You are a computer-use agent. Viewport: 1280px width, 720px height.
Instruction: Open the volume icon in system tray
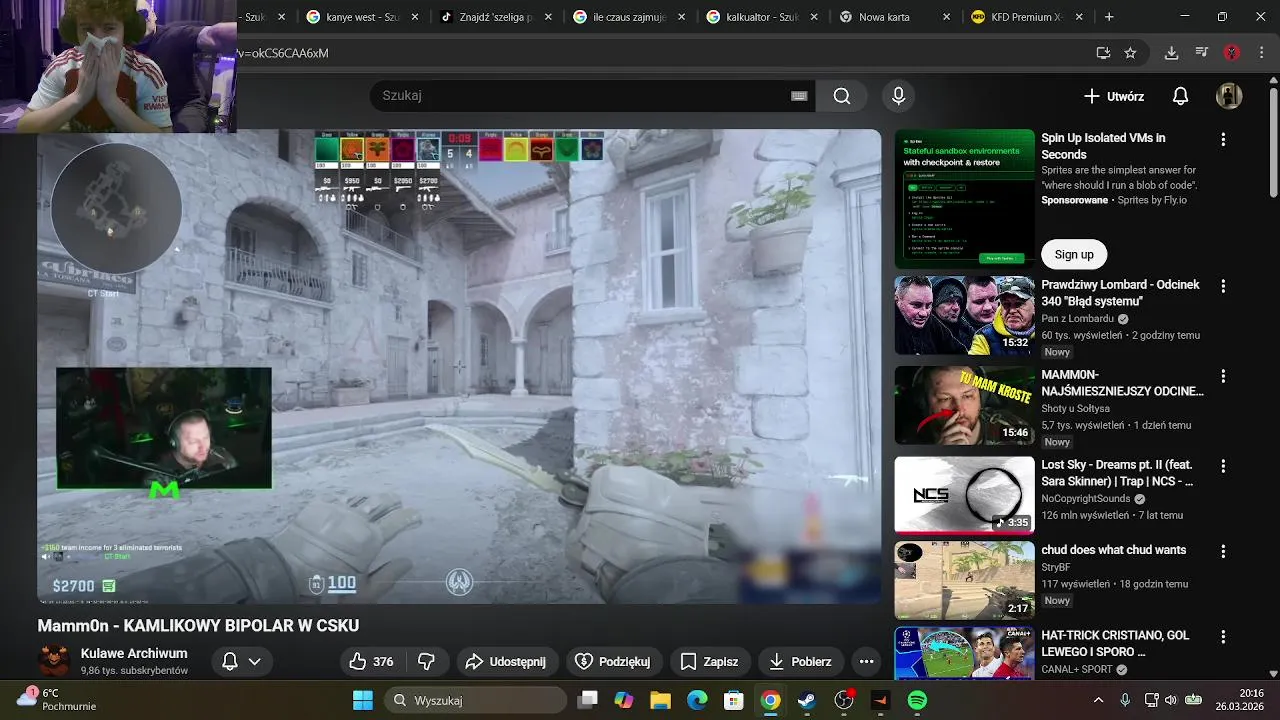(x=1170, y=700)
